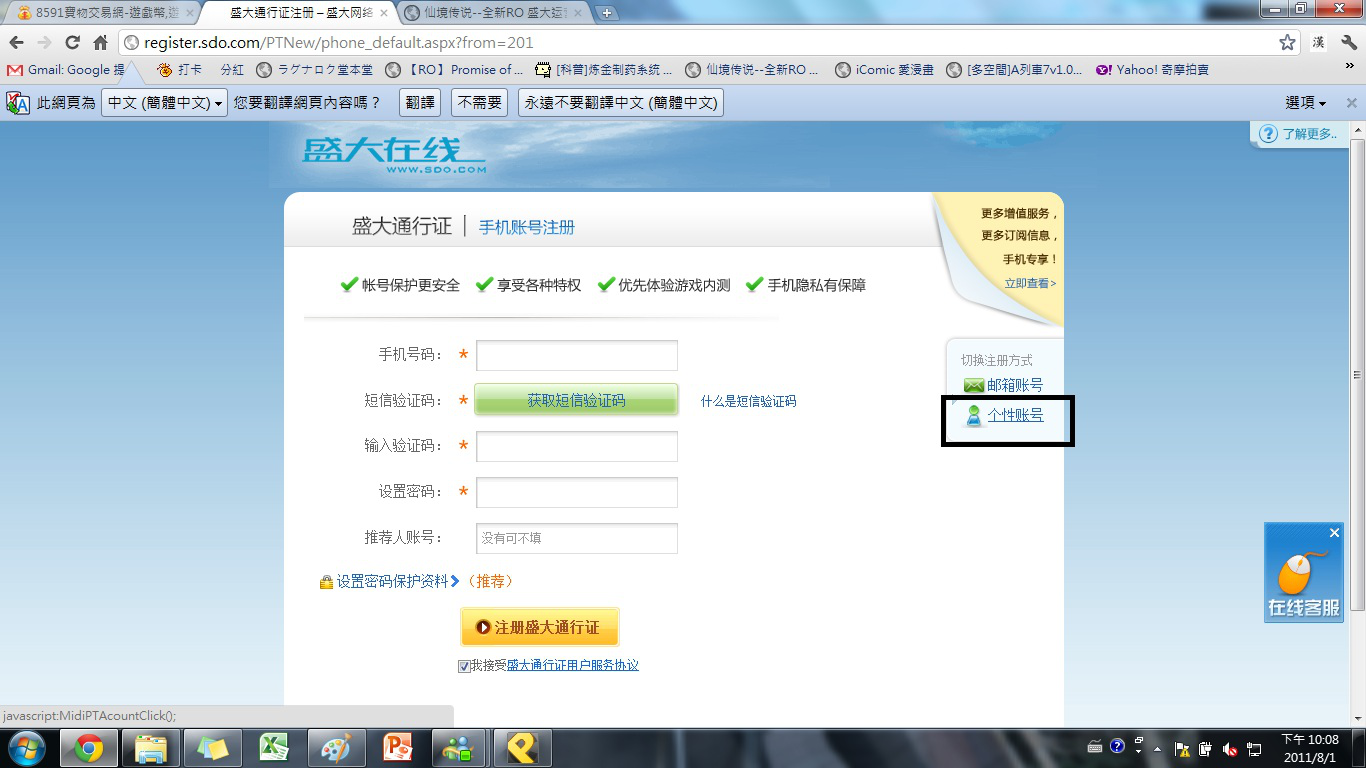Show hidden tray icons arrow
Screen dimensions: 1366x768
(x=1159, y=748)
